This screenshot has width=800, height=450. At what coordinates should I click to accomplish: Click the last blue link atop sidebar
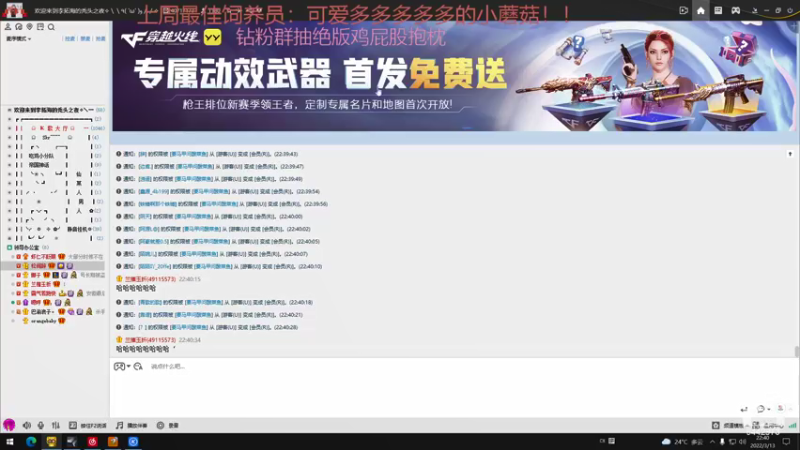(101, 39)
